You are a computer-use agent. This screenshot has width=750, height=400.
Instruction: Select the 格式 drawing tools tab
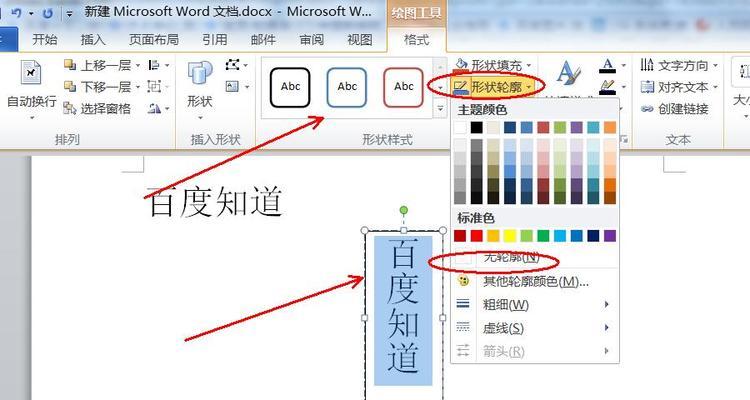point(416,40)
